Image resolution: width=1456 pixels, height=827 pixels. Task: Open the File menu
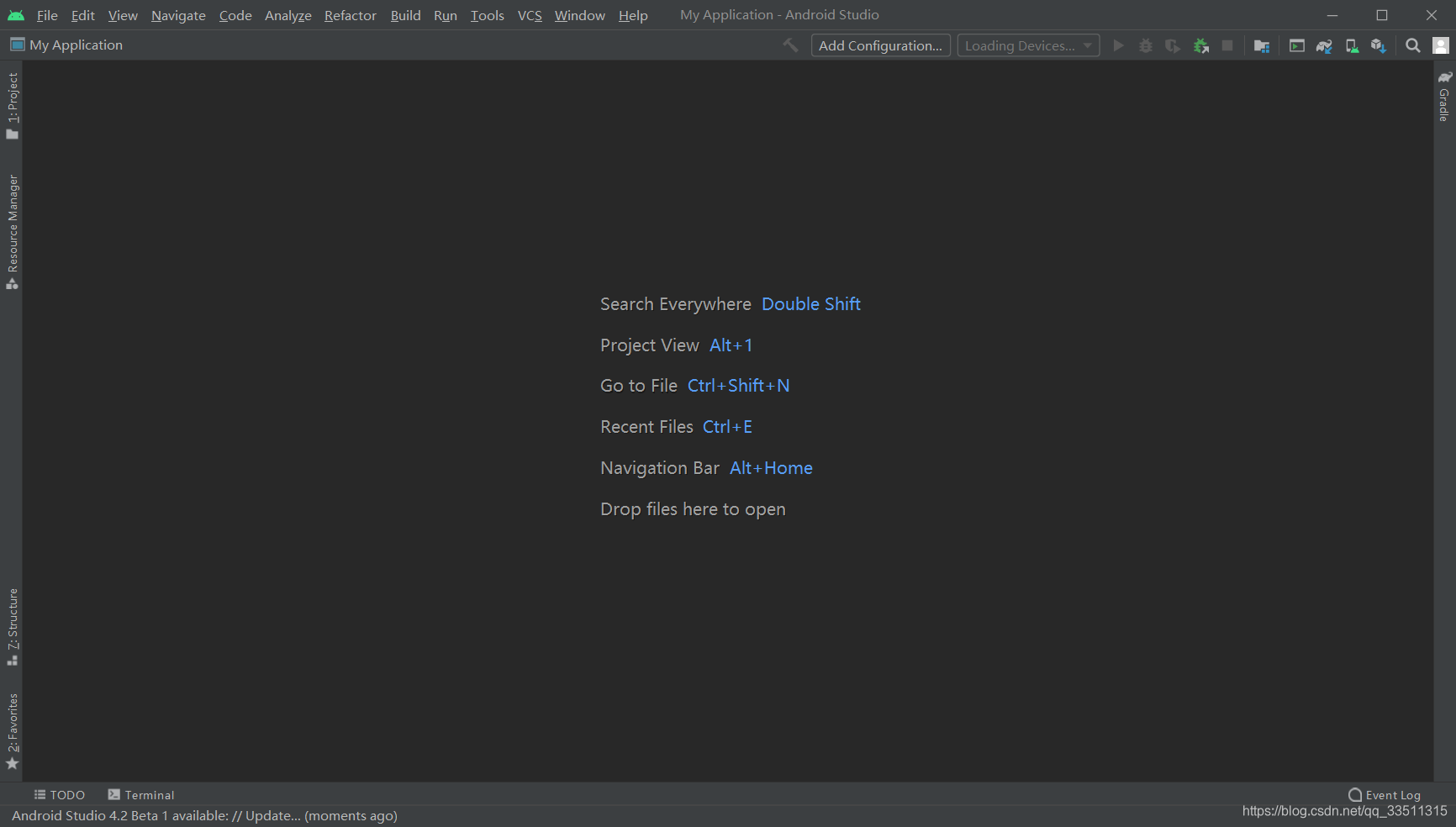[x=47, y=15]
